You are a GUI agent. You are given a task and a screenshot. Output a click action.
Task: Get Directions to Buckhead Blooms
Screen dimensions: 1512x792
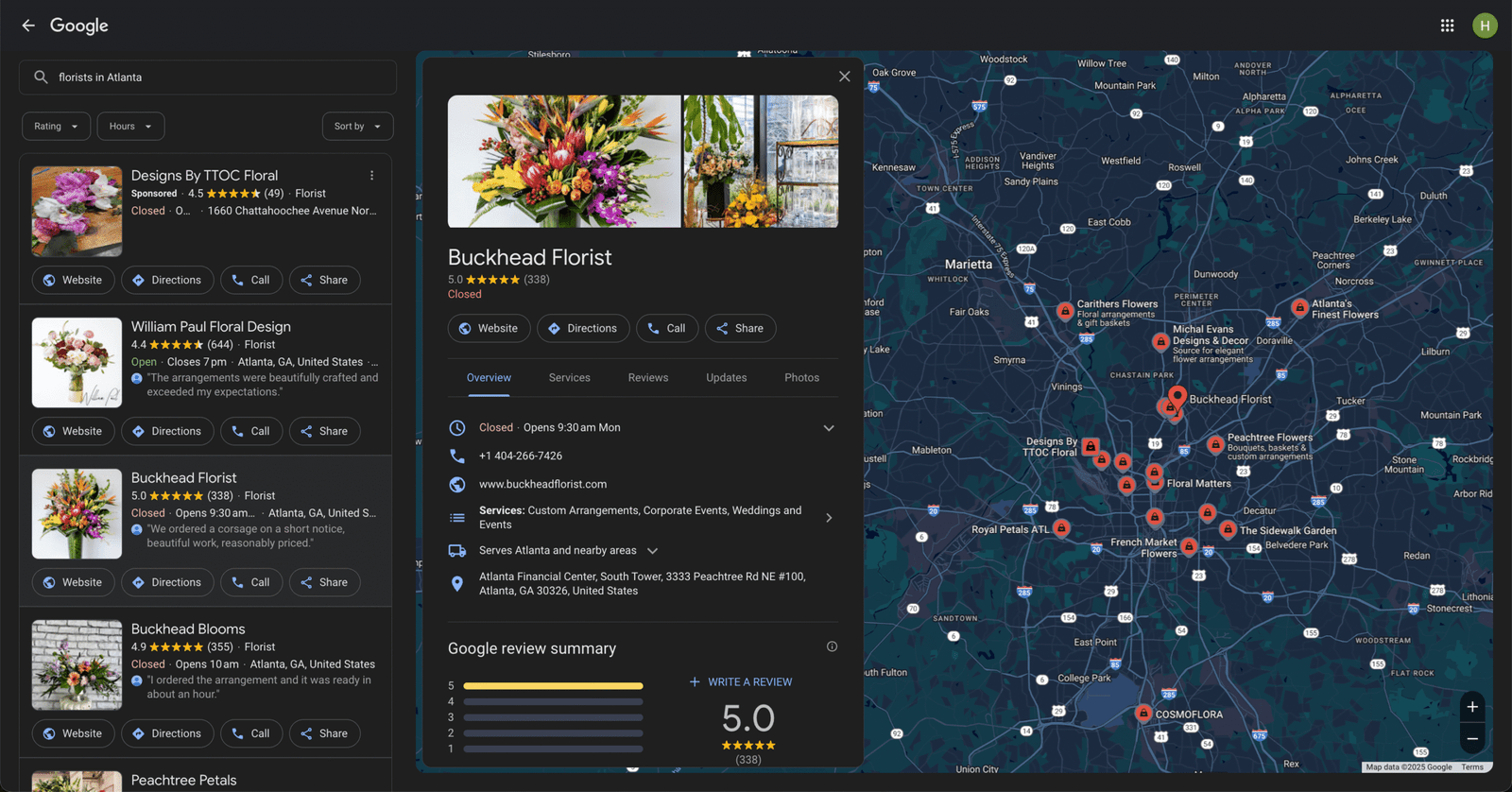pyautogui.click(x=166, y=733)
